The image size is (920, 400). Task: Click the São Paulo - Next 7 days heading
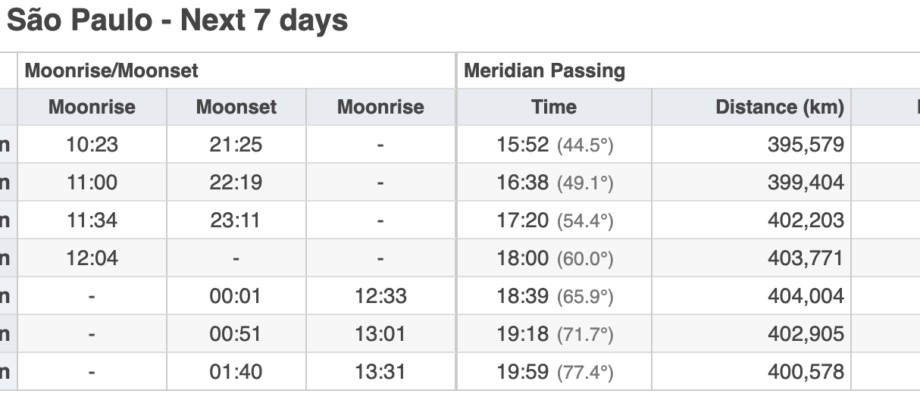point(177,21)
